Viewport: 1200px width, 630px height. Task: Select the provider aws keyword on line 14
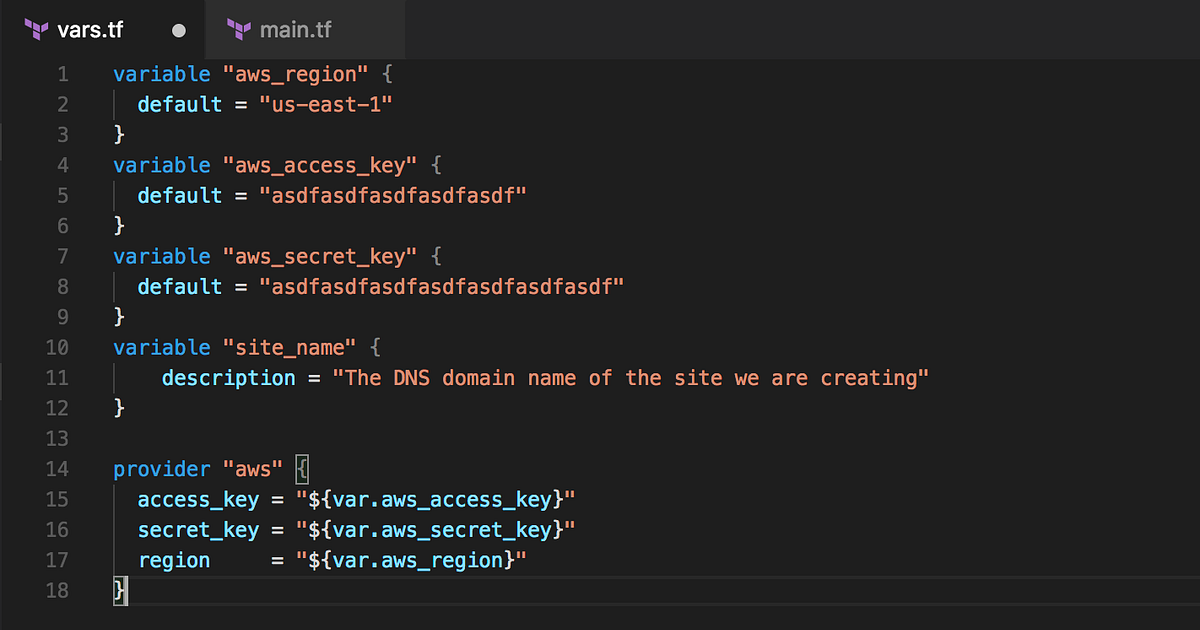tap(162, 468)
